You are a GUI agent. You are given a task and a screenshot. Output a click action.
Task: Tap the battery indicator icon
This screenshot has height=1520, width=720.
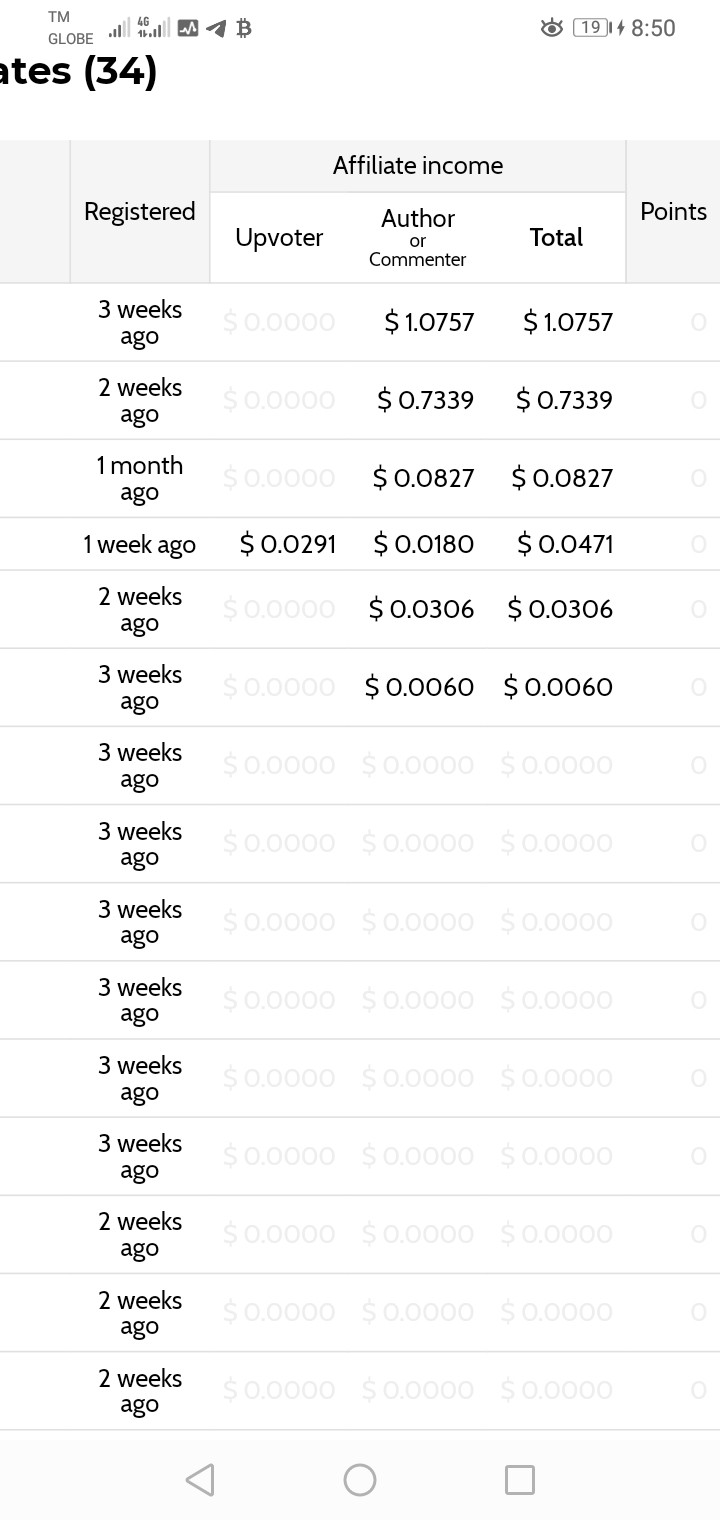[x=597, y=28]
